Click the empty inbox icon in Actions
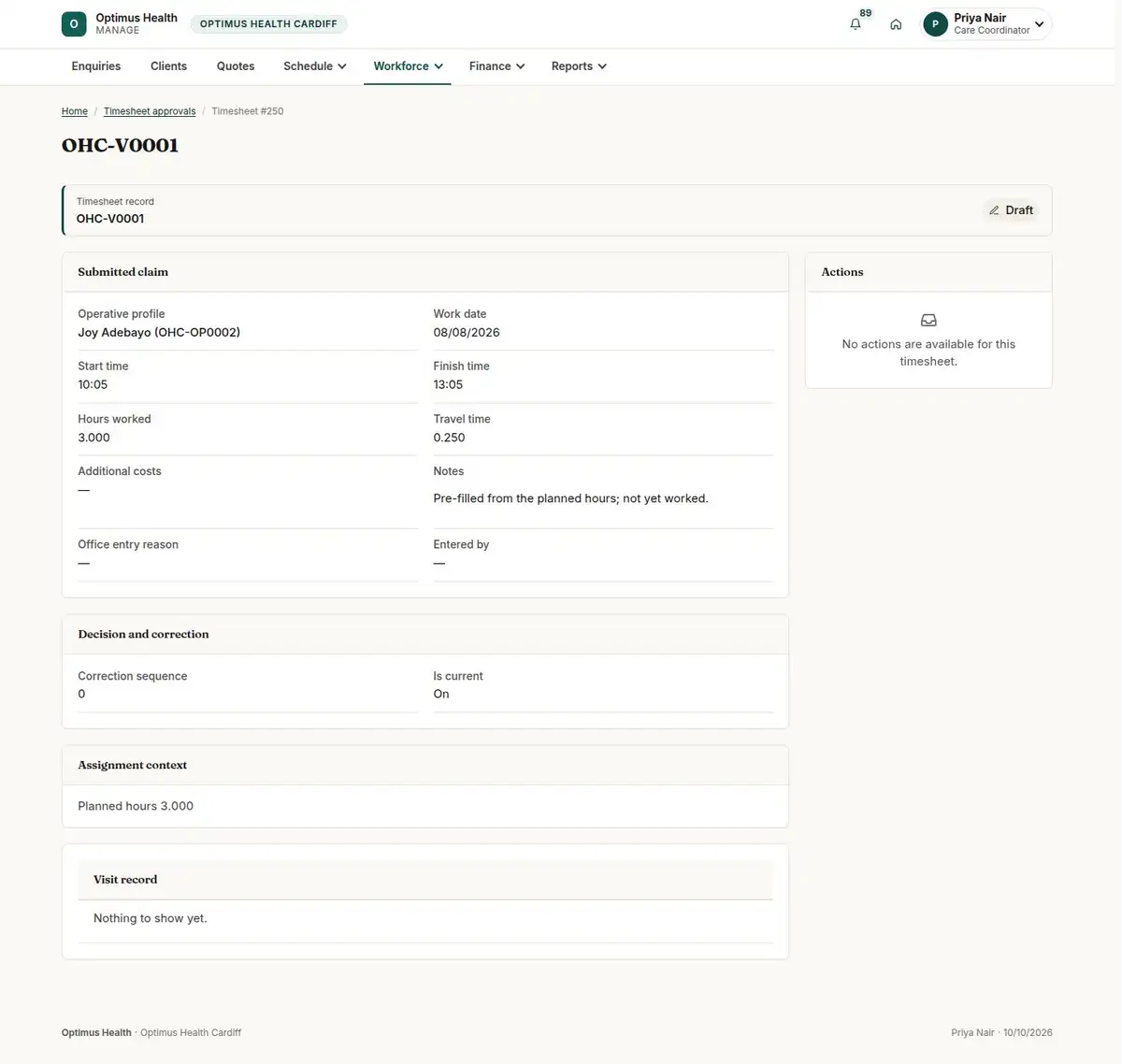 [928, 320]
